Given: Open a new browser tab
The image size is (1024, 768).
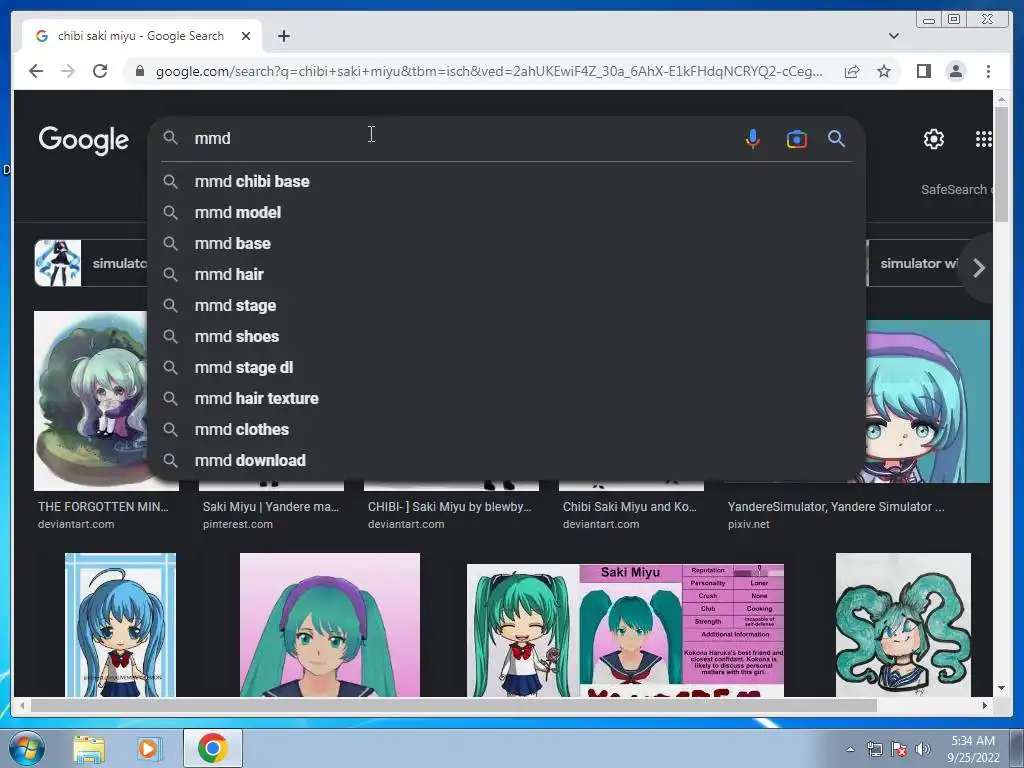Looking at the screenshot, I should 283,36.
